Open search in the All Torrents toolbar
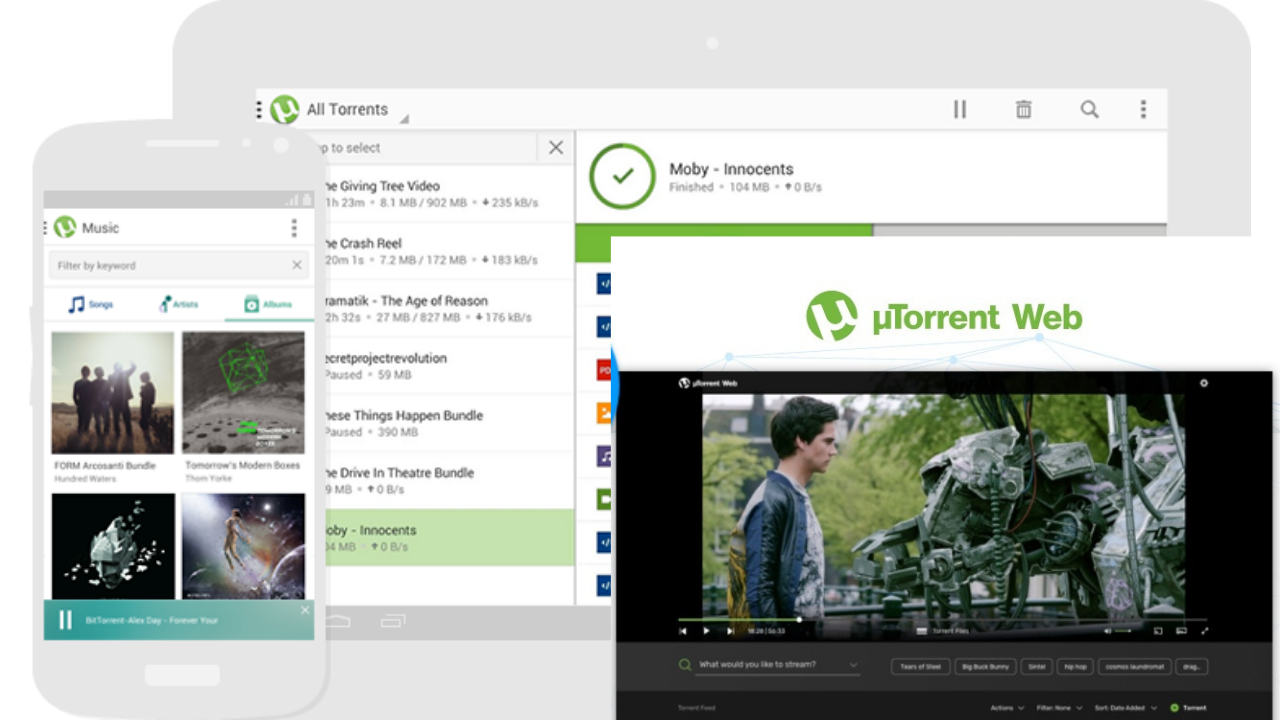Screen dimensions: 1280x720 pyautogui.click(x=1090, y=110)
